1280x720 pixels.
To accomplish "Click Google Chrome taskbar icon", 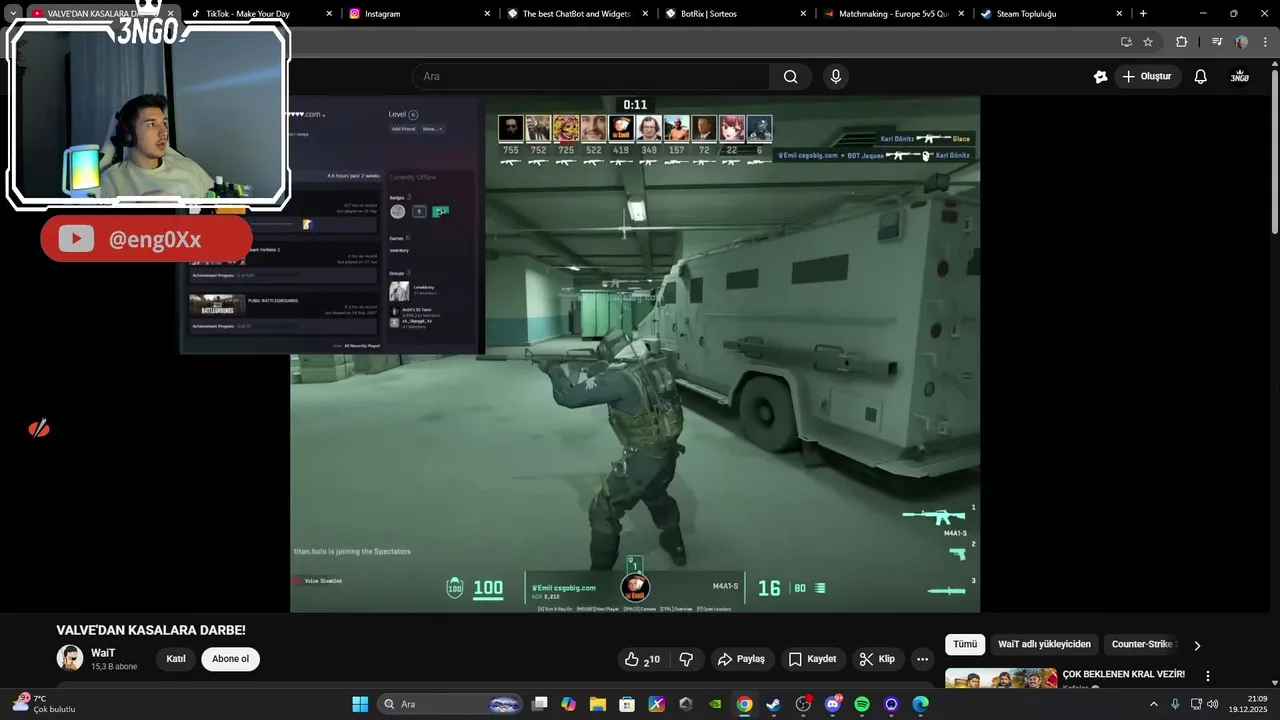I will click(744, 704).
